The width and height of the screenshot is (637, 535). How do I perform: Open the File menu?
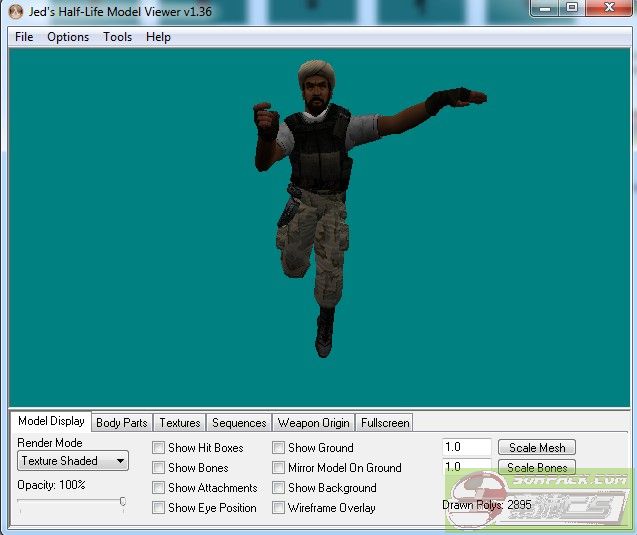(24, 37)
